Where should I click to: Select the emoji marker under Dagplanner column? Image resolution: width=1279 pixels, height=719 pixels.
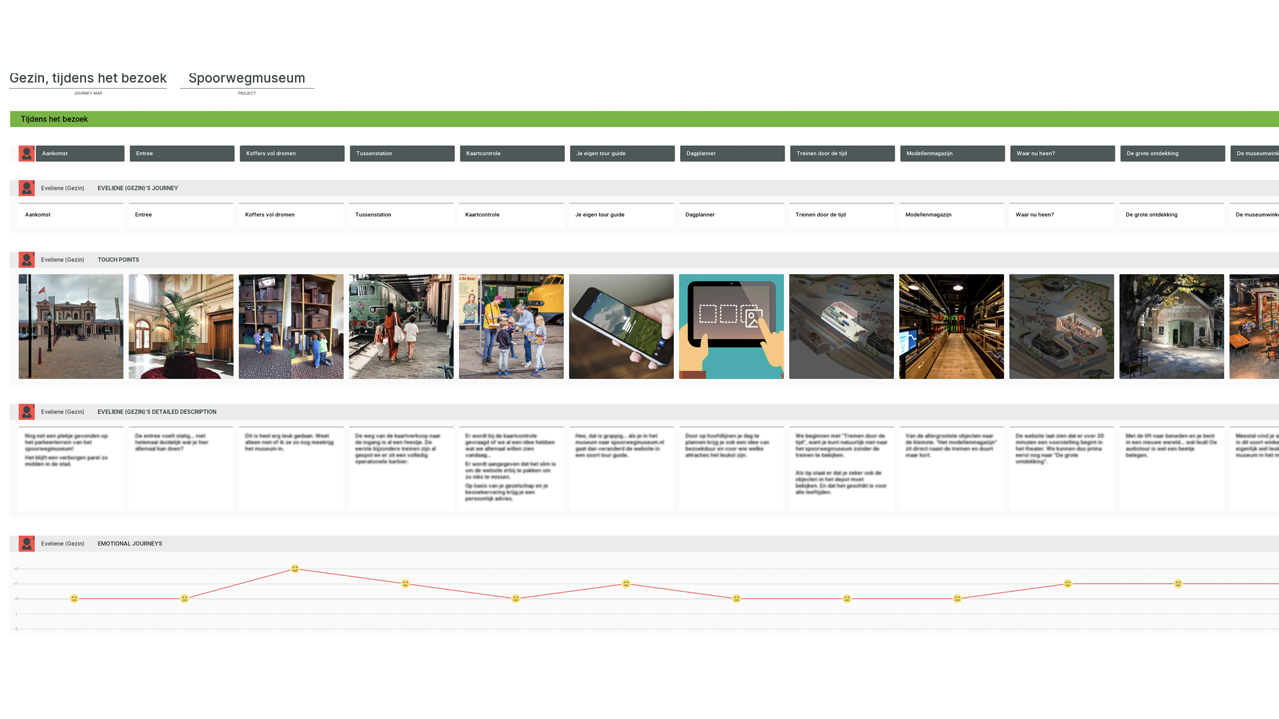coord(735,598)
